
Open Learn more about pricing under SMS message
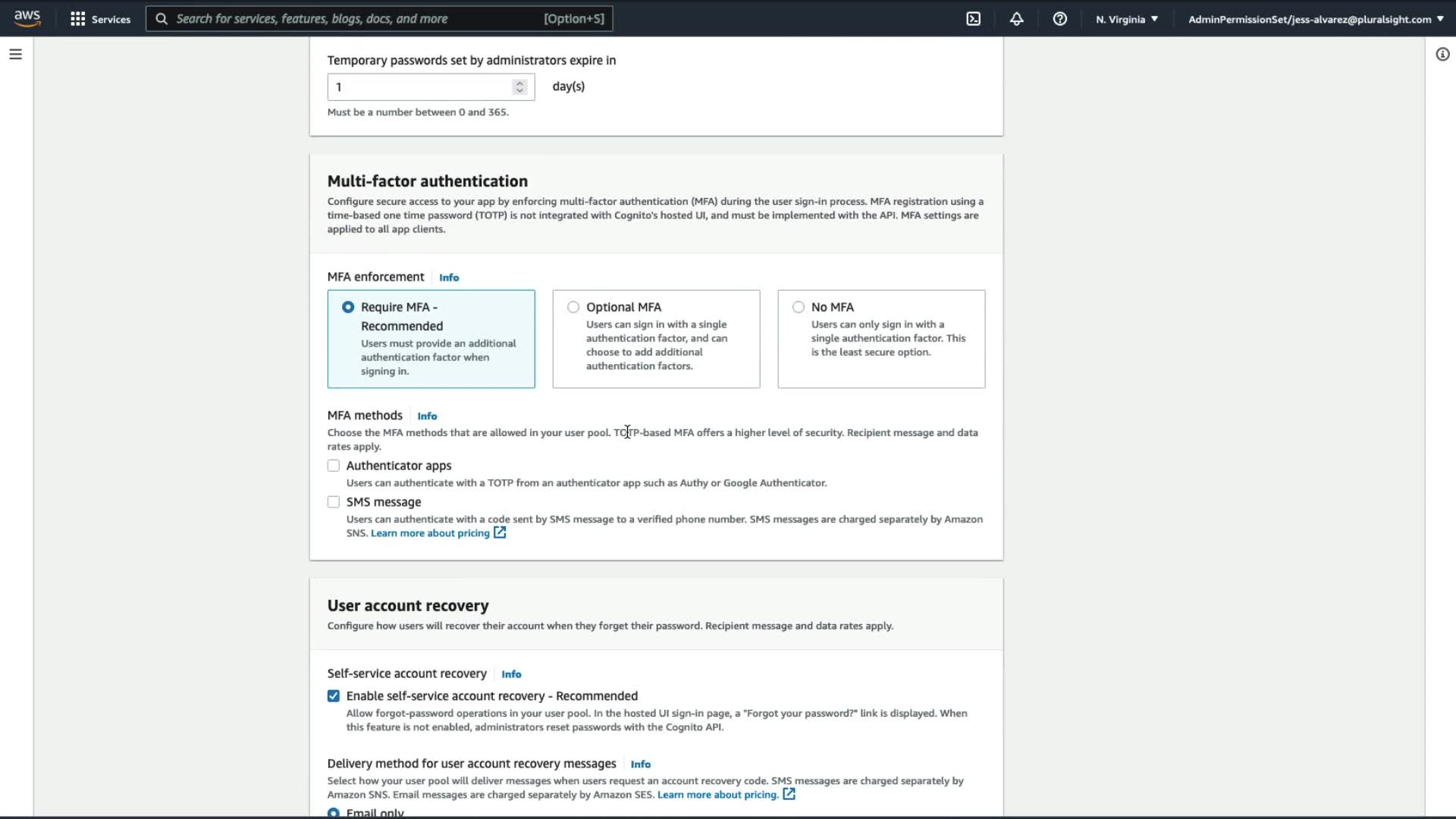(430, 533)
